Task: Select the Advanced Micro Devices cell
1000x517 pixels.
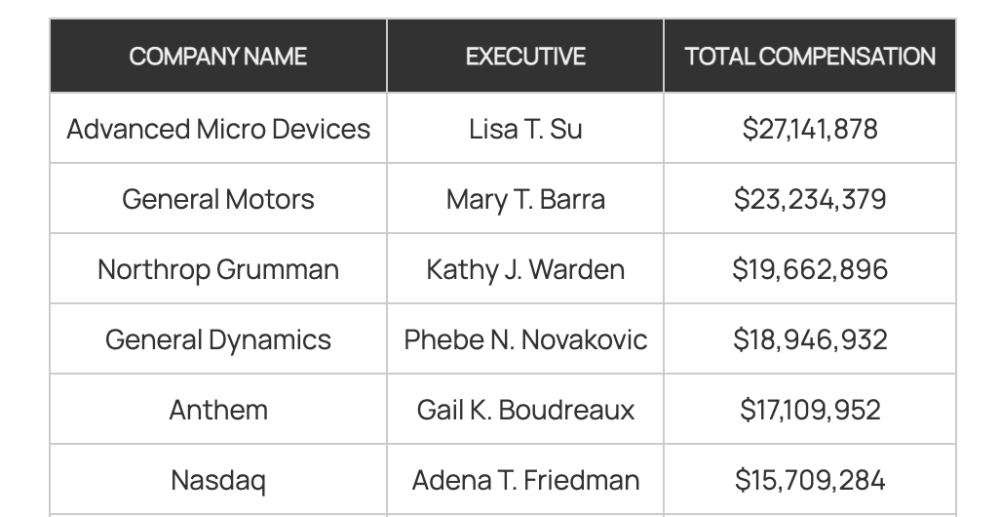Action: coord(218,129)
